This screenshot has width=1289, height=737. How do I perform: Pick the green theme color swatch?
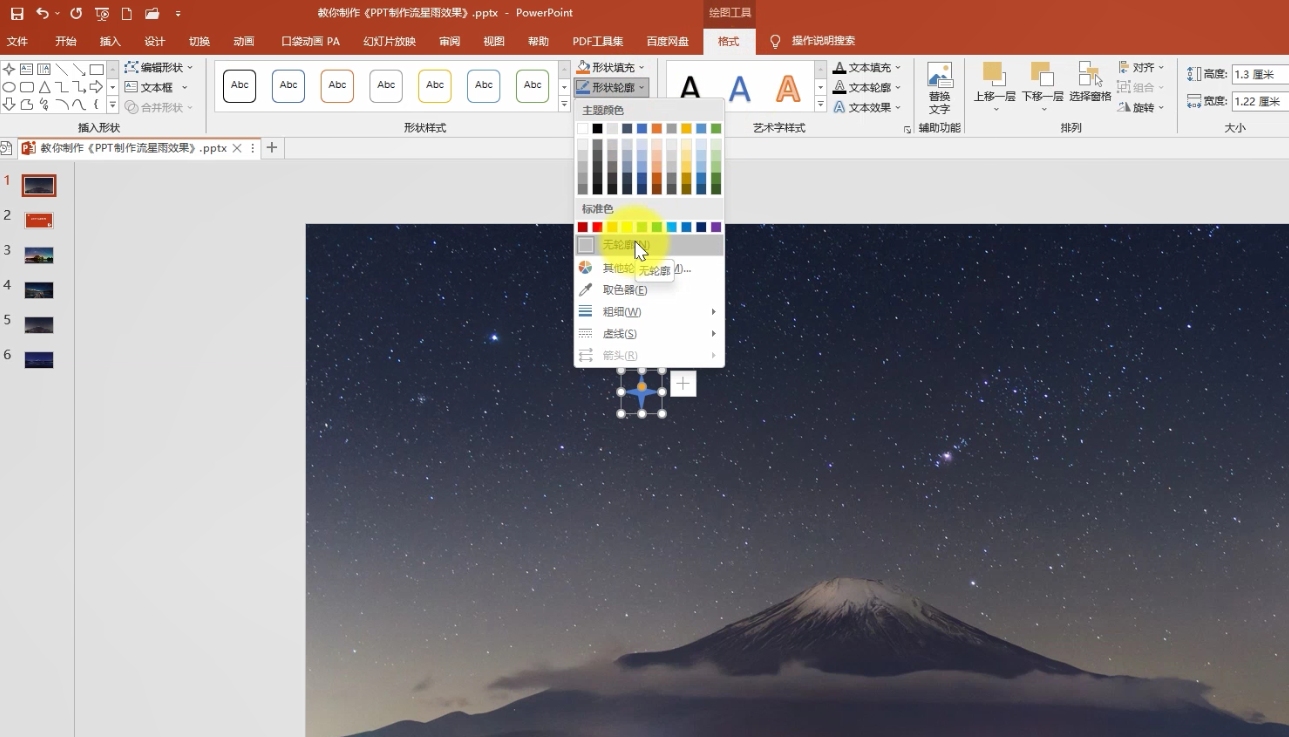click(x=716, y=128)
